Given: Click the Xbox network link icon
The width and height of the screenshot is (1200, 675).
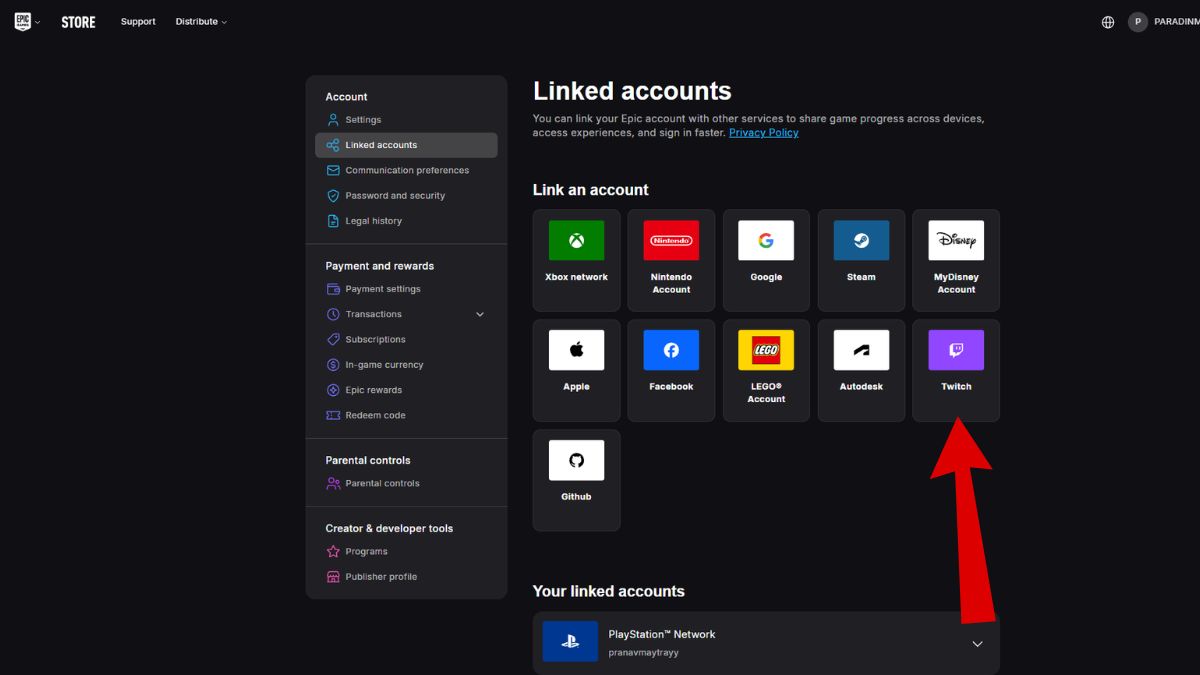Looking at the screenshot, I should 576,241.
